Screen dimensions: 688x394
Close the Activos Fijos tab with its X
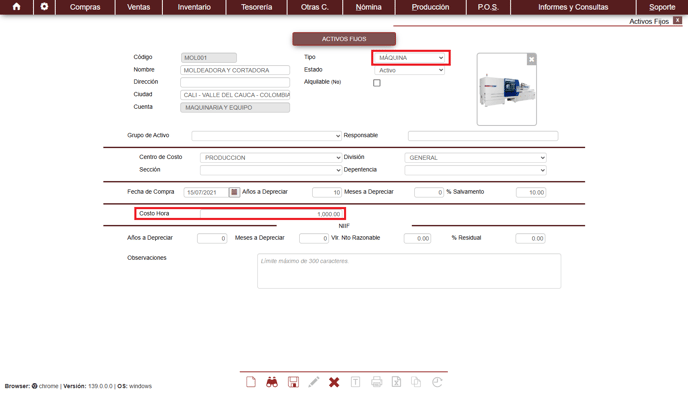[677, 20]
